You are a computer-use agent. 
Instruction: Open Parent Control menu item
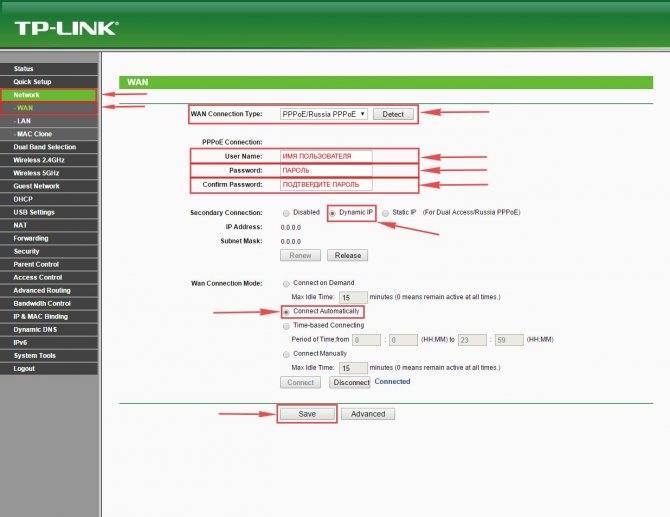pos(49,264)
